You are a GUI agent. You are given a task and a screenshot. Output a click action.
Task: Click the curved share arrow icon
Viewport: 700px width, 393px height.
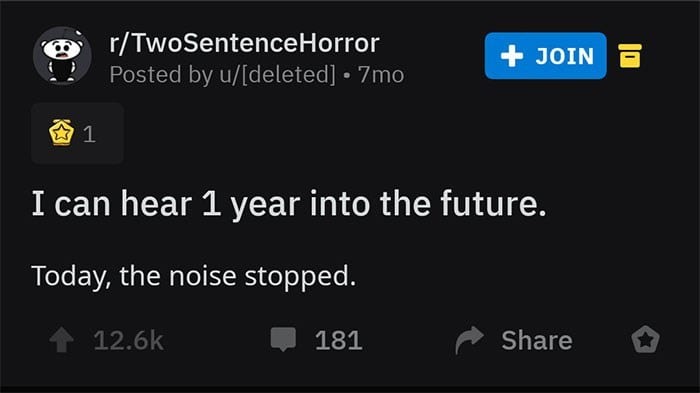click(469, 340)
